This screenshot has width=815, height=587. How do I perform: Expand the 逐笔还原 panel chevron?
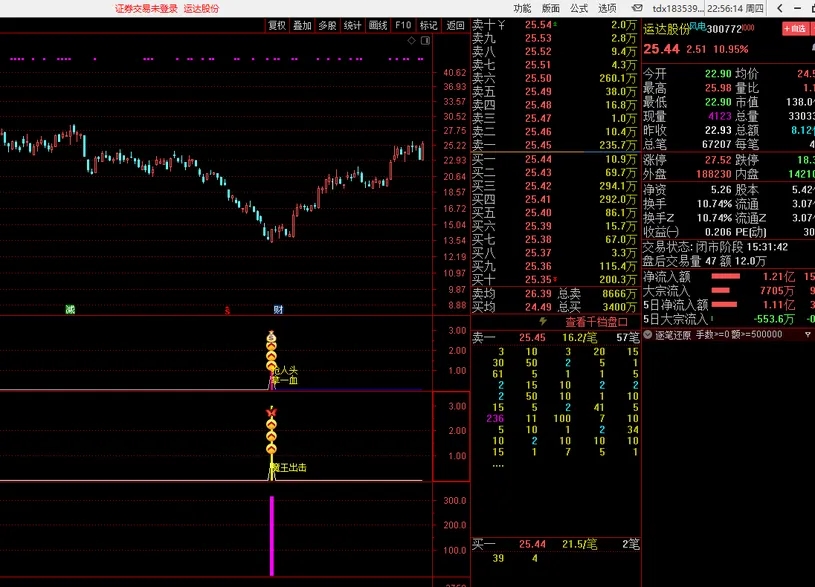coord(647,335)
